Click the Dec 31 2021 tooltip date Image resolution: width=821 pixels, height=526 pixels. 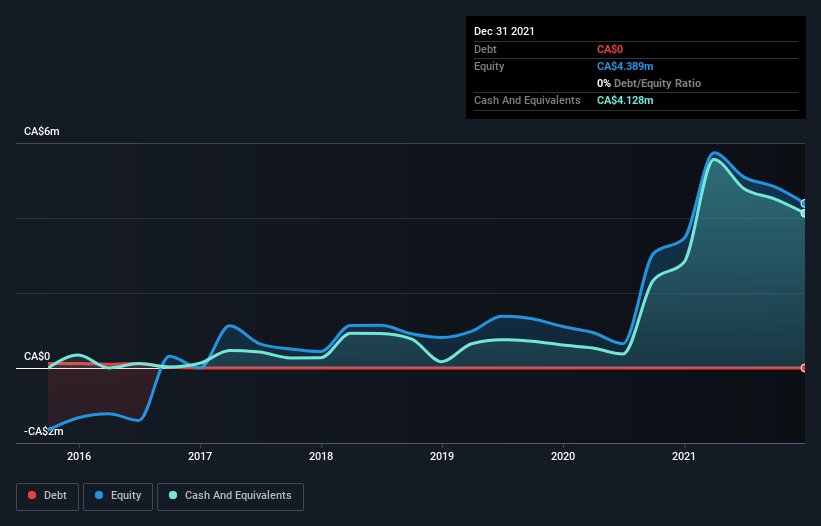click(504, 31)
